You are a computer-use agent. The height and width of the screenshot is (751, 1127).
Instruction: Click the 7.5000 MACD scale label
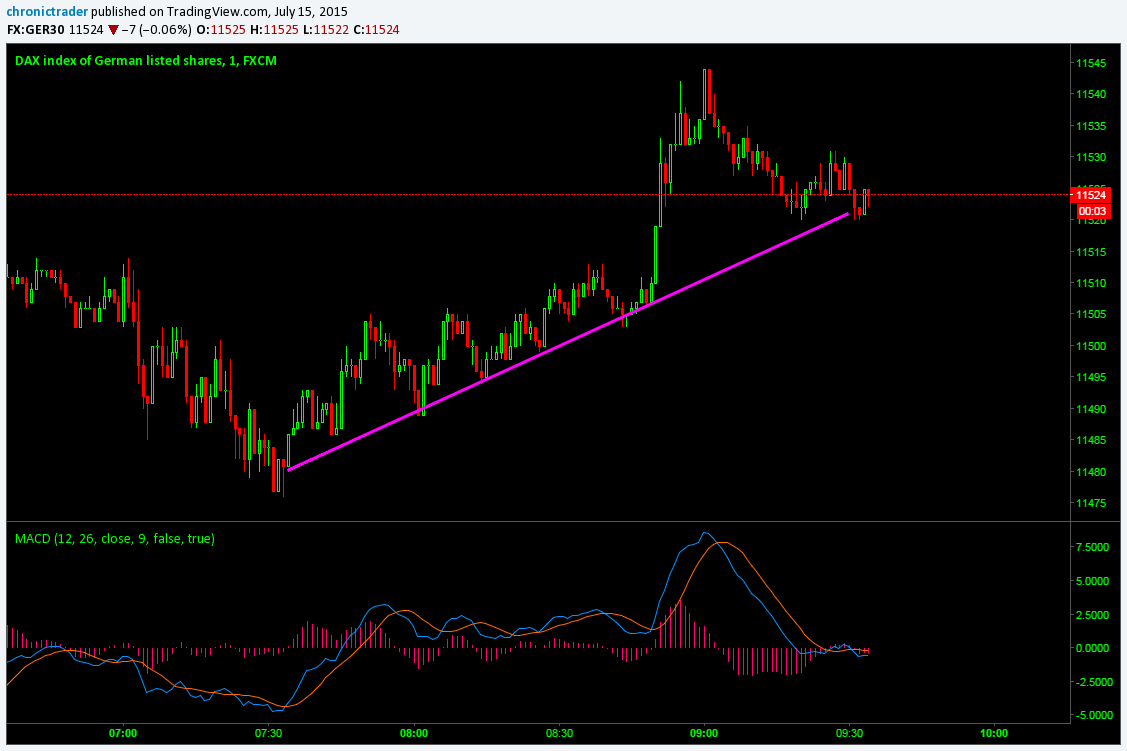(x=1091, y=547)
